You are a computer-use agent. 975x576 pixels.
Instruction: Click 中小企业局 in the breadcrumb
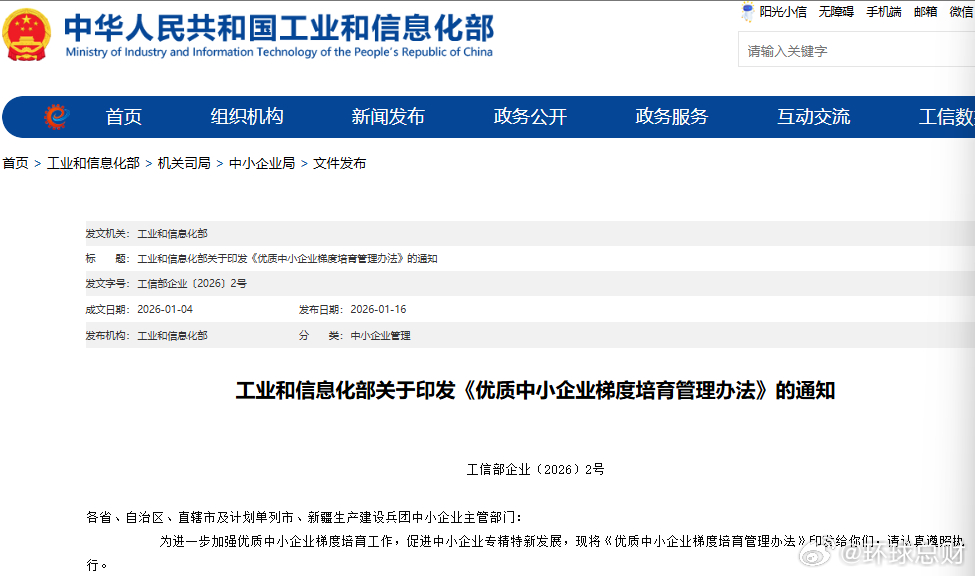pyautogui.click(x=262, y=163)
